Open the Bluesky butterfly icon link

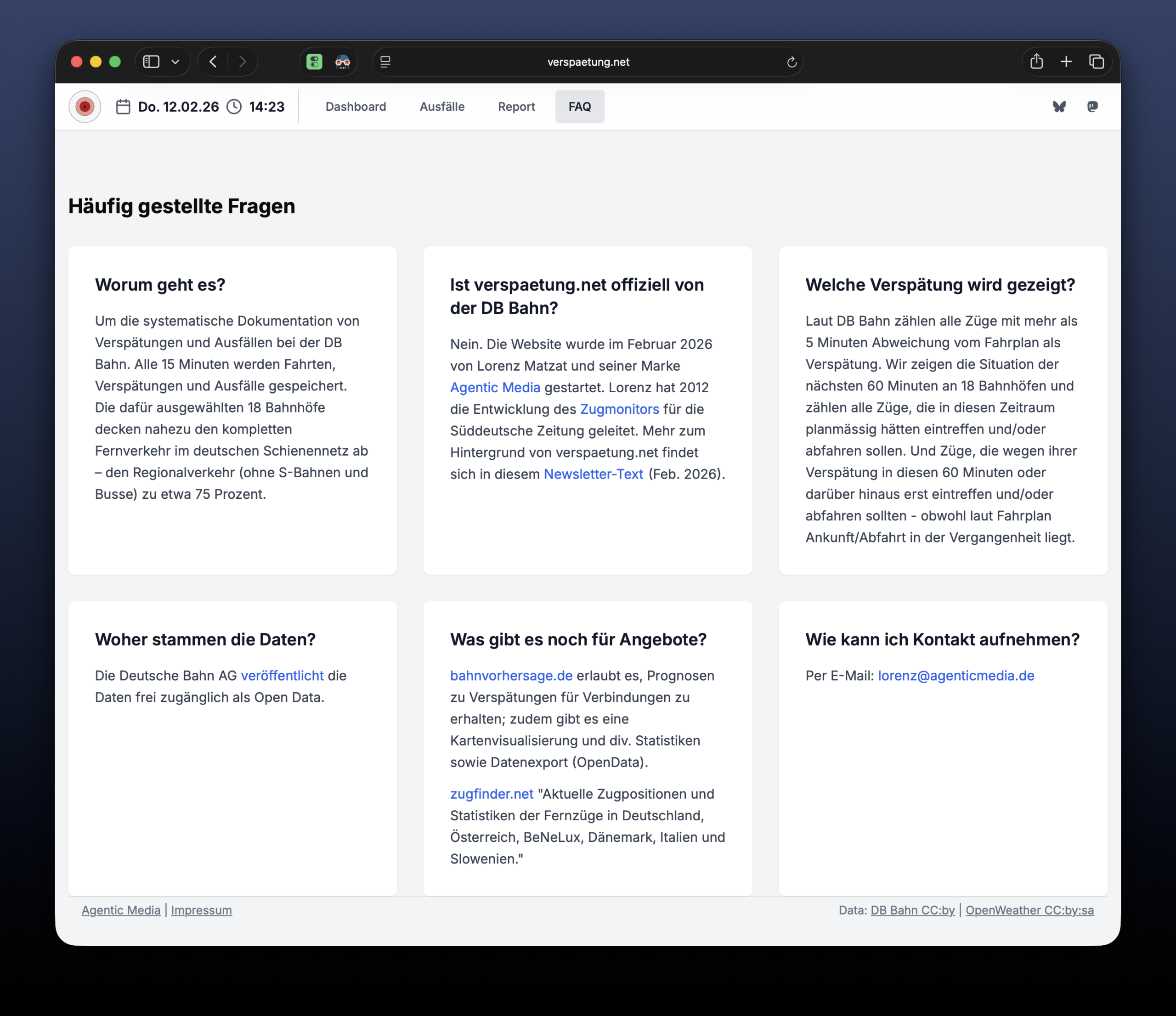click(x=1059, y=107)
